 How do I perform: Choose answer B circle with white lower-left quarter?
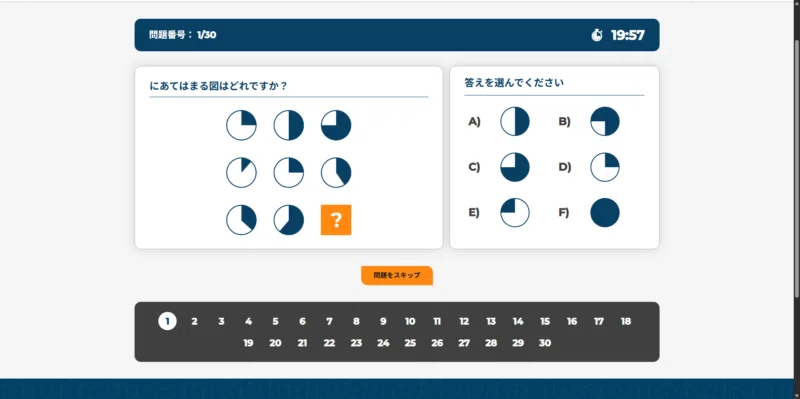click(x=605, y=121)
